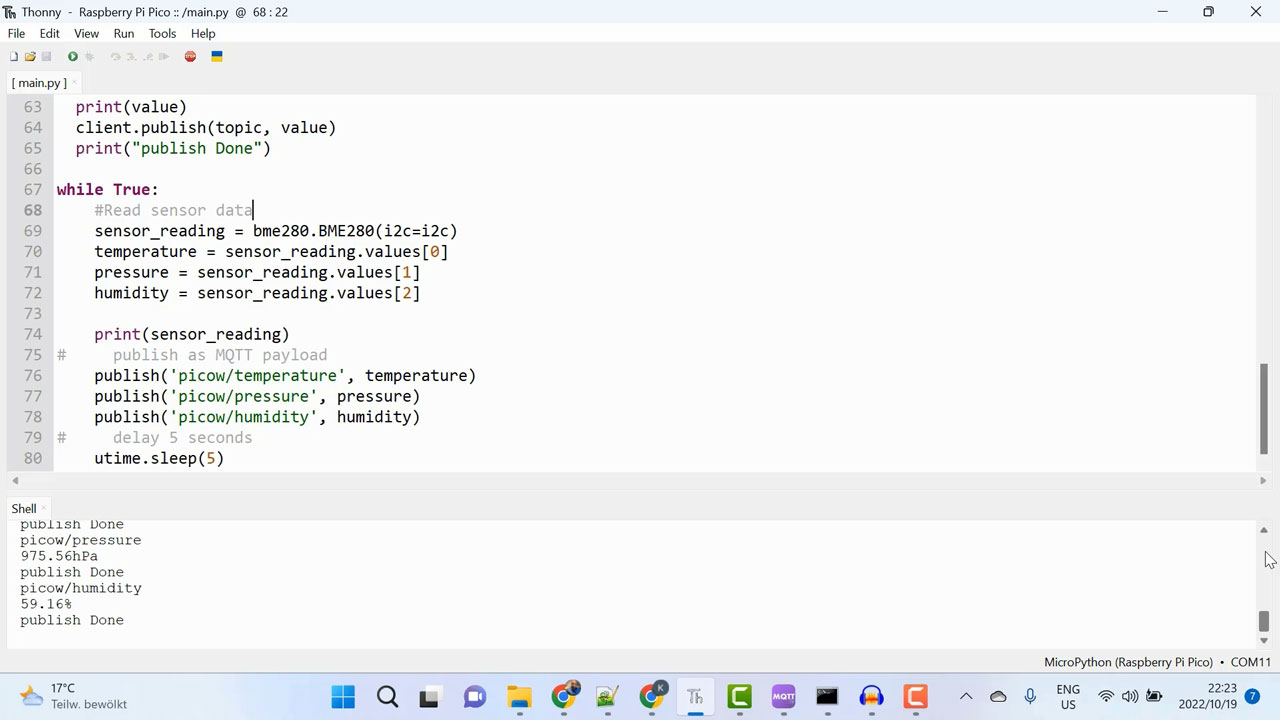Click the 'utime.sleep(5)' code line
The image size is (1280, 720).
click(x=159, y=458)
